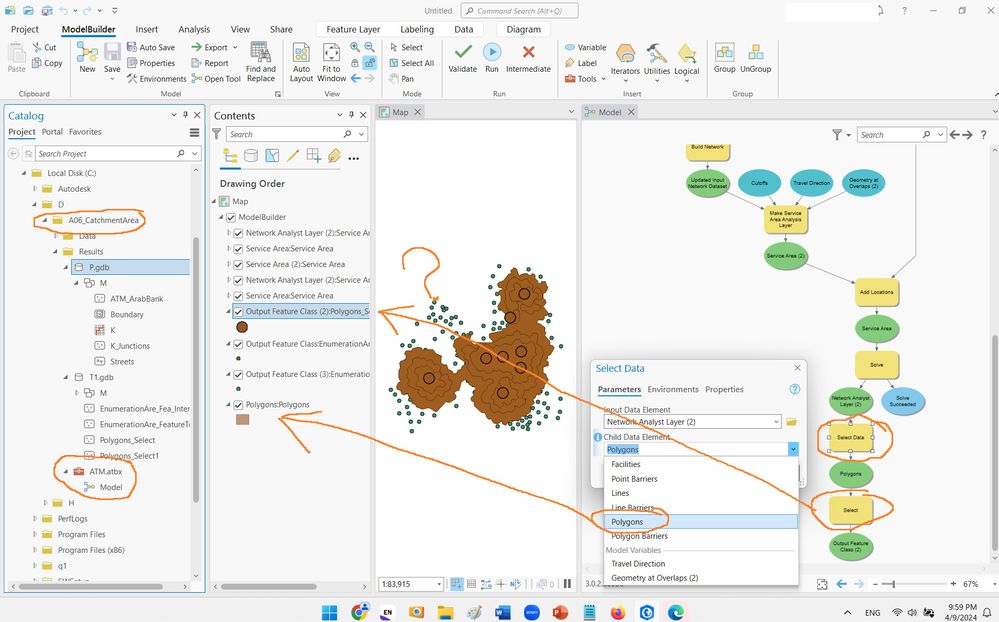The width and height of the screenshot is (999, 622).
Task: Apply Auto Layout to the model
Action: [301, 53]
